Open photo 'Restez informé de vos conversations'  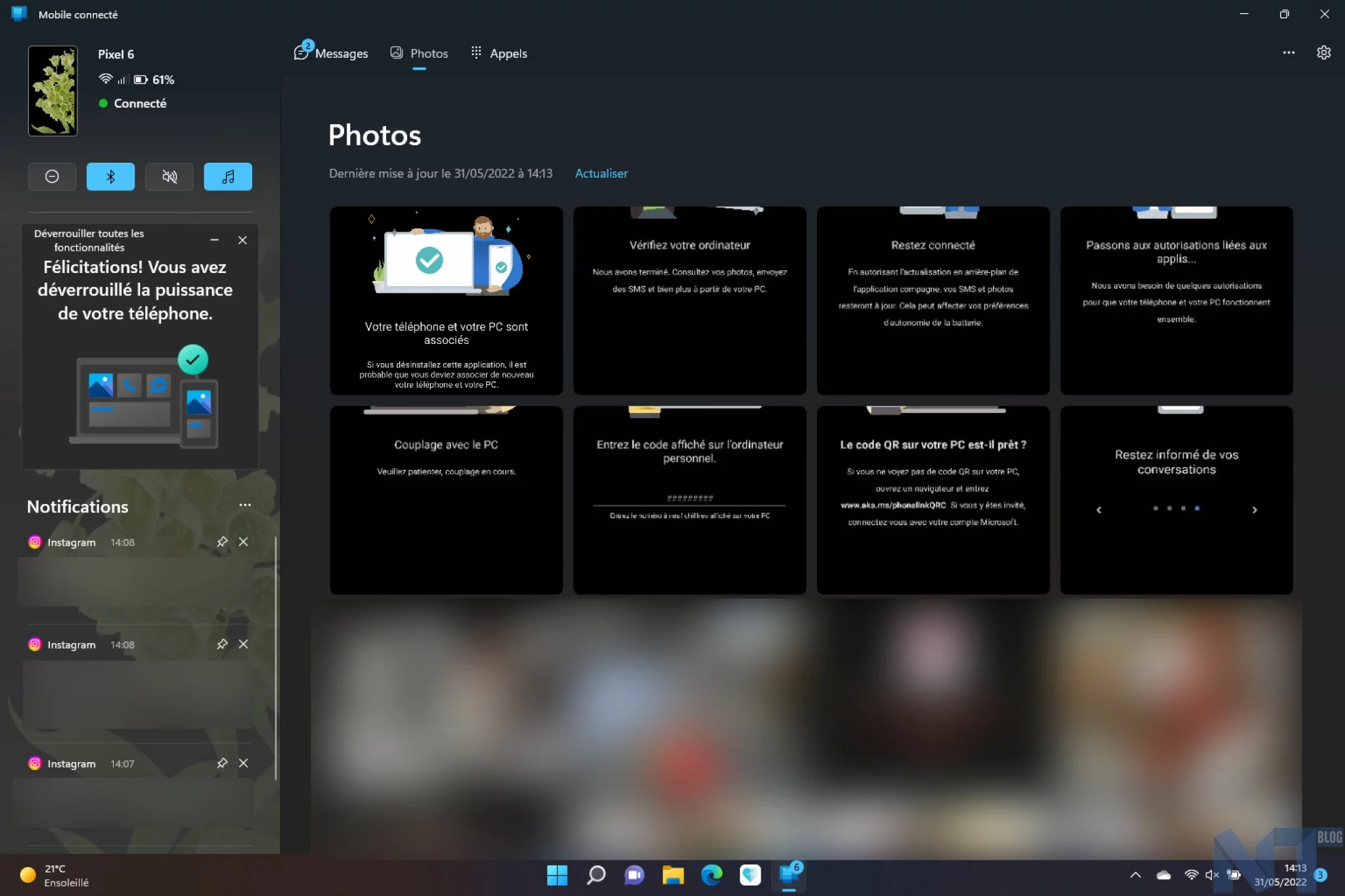click(x=1176, y=500)
